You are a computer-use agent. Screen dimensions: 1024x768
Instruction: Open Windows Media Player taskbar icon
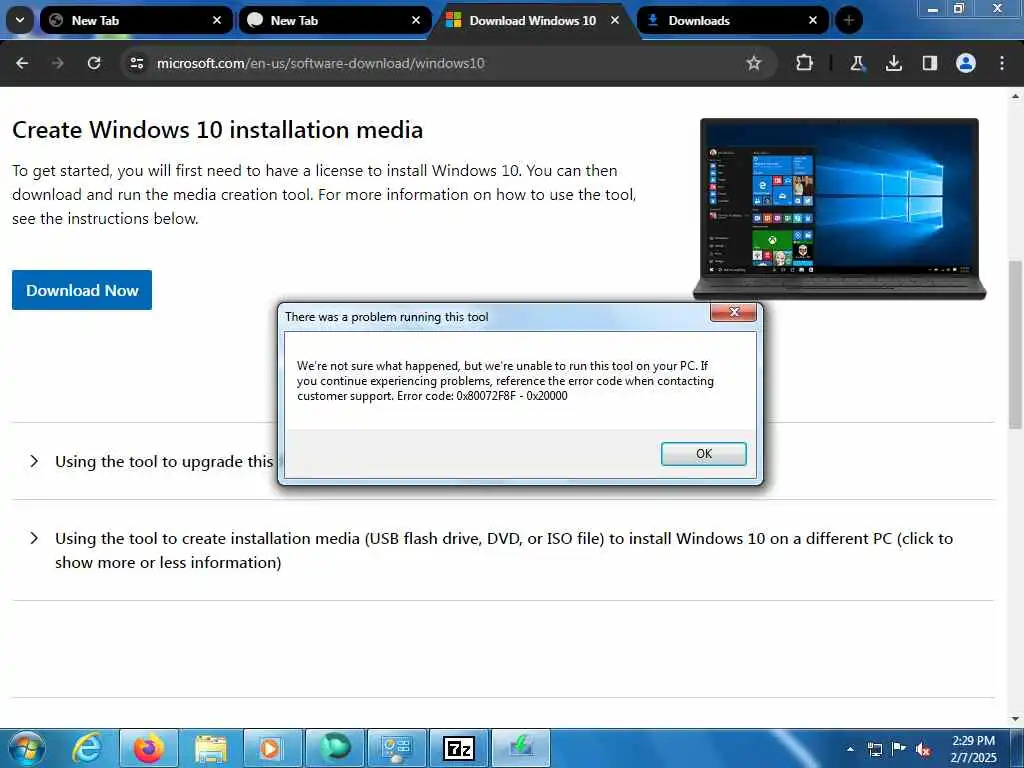click(x=271, y=748)
